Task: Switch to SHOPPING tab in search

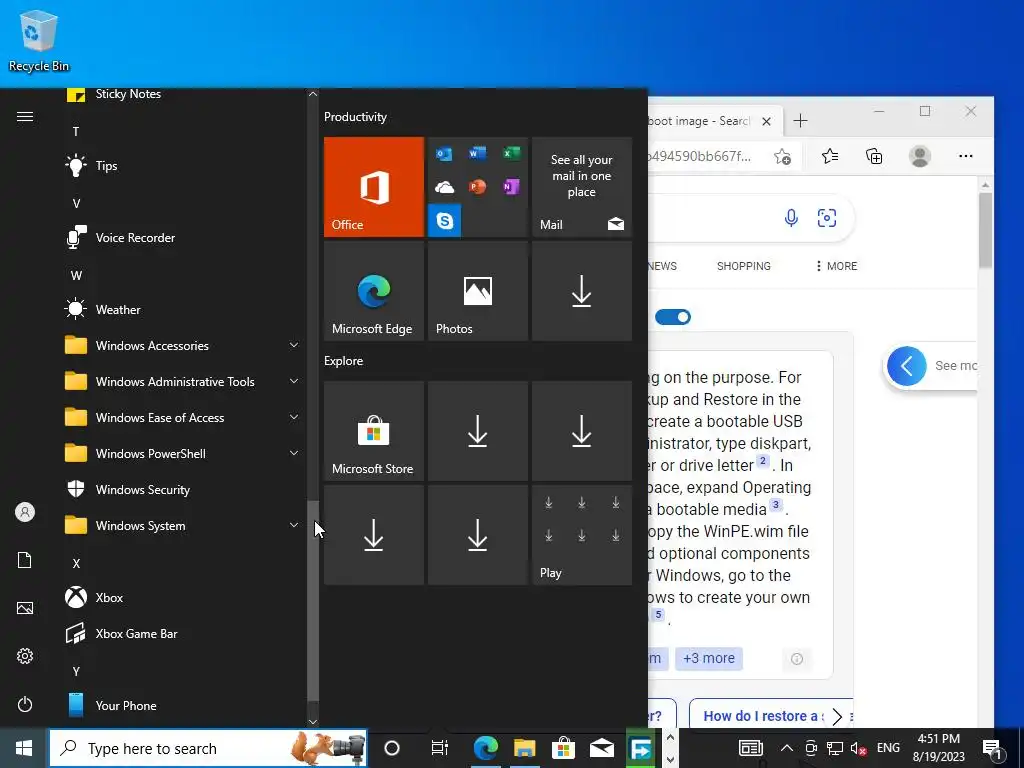Action: tap(743, 266)
